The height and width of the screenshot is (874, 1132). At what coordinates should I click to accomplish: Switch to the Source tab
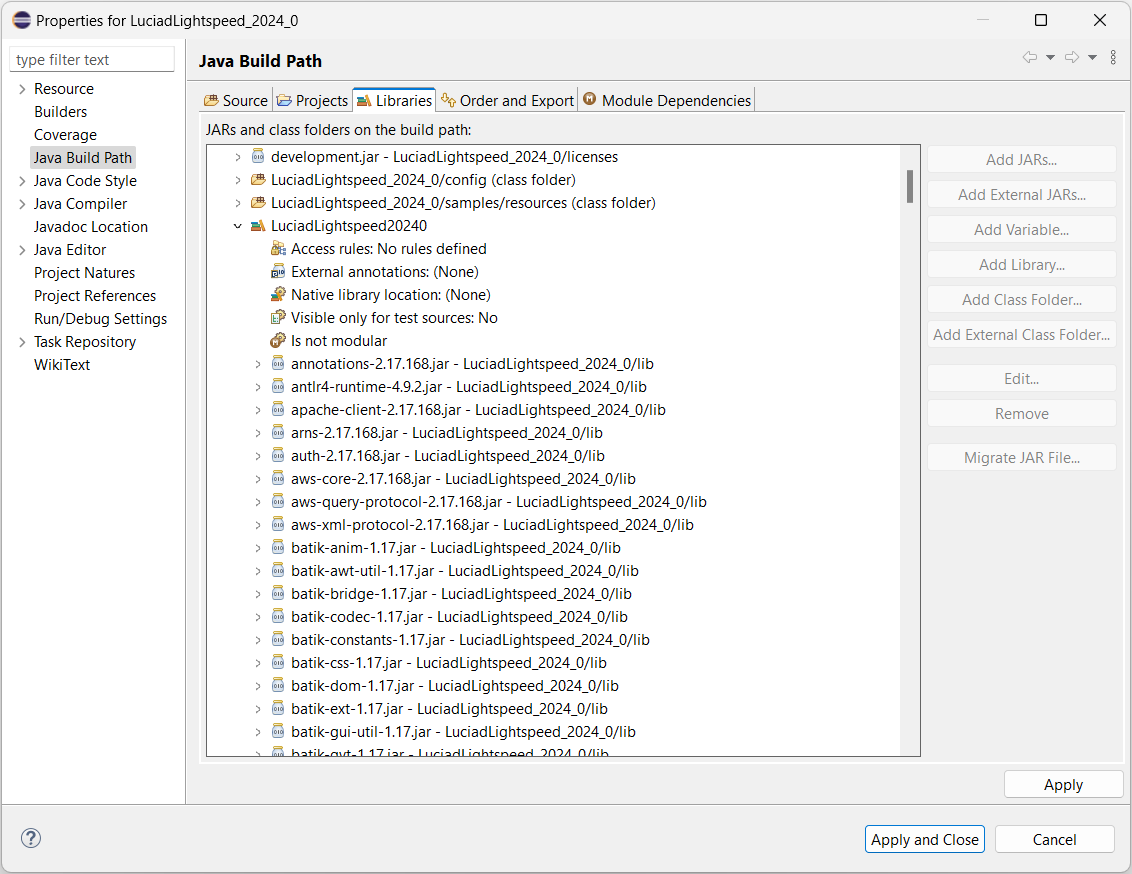[236, 100]
